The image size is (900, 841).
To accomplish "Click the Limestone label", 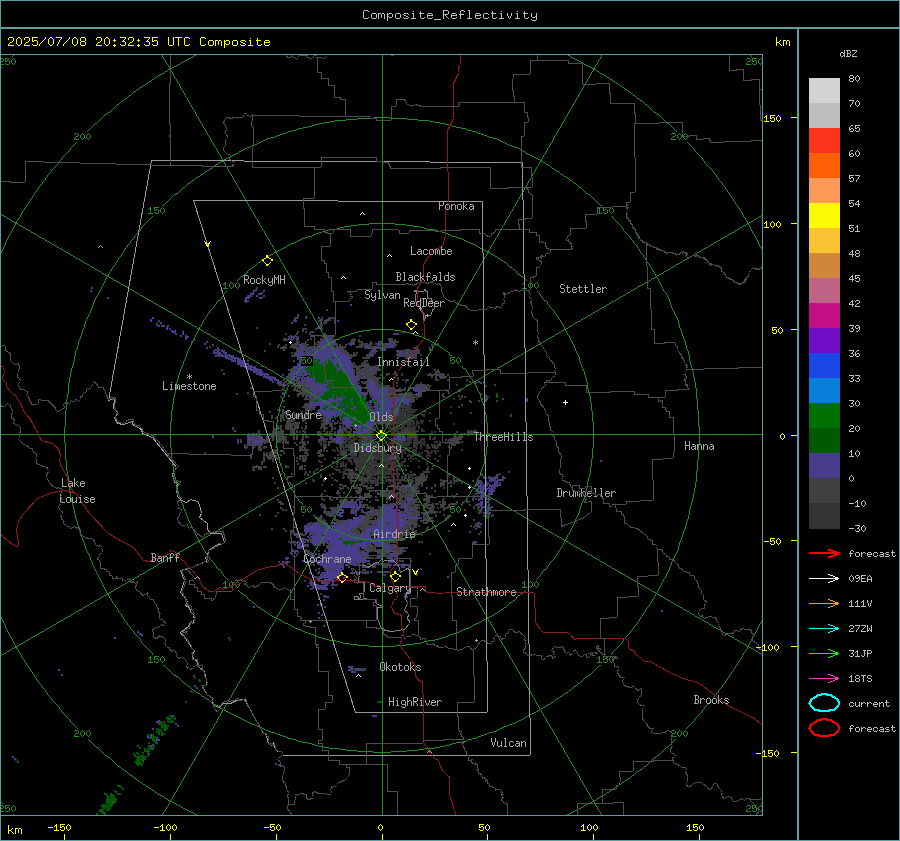I will (x=189, y=386).
